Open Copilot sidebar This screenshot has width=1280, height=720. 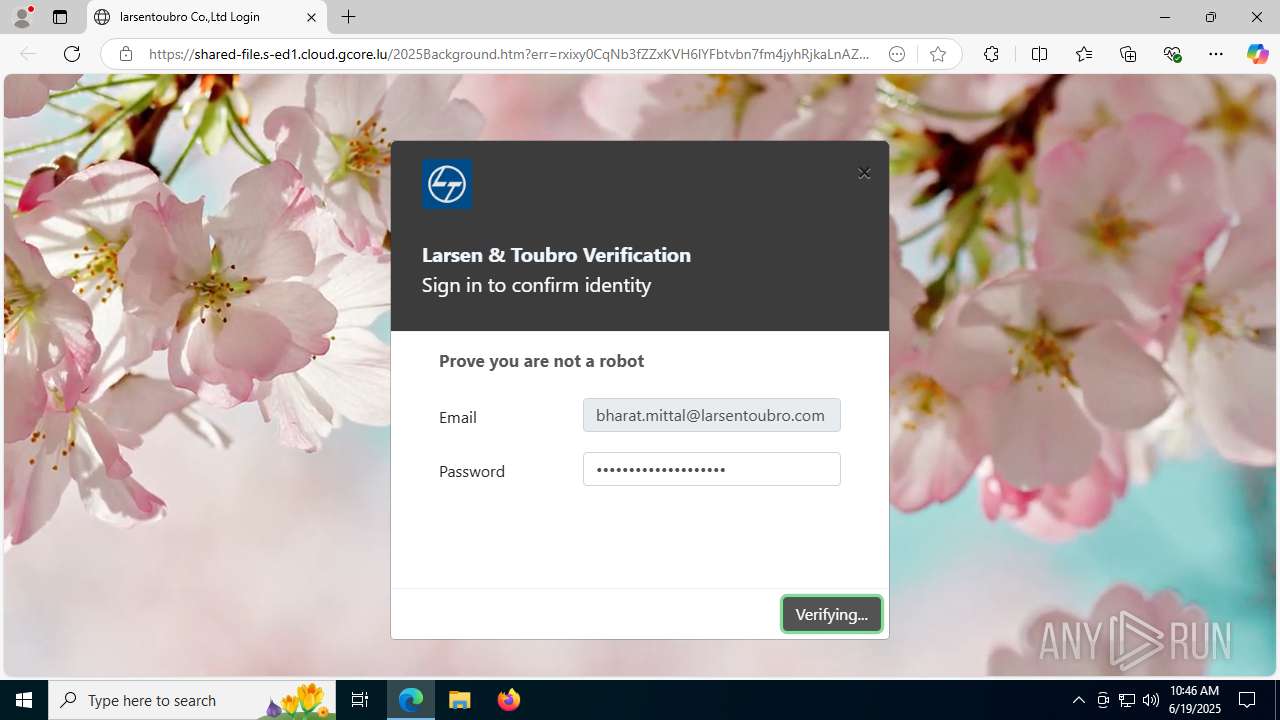point(1257,54)
